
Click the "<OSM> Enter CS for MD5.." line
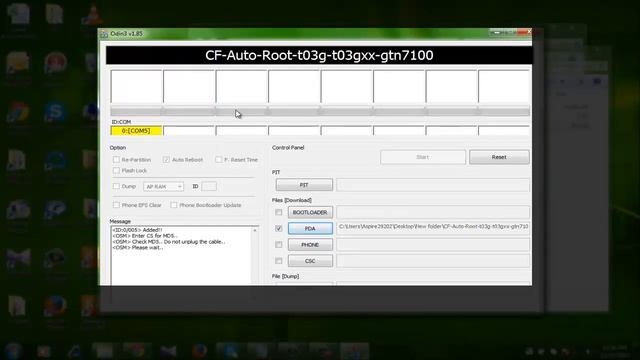(x=145, y=236)
